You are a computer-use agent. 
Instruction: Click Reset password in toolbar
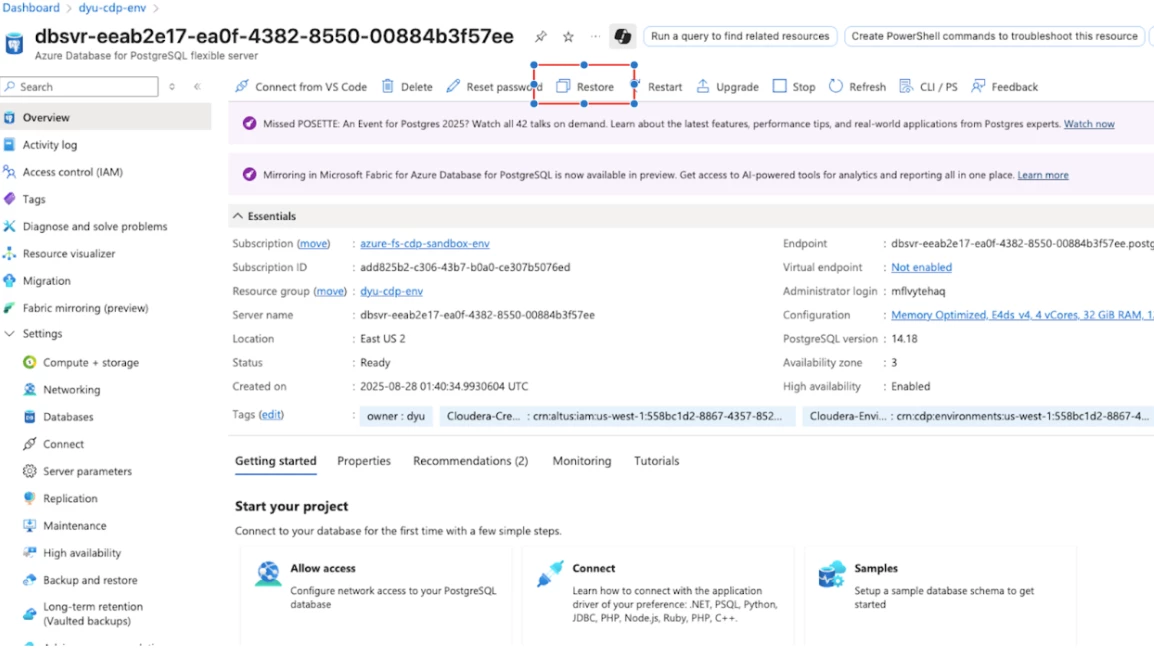(x=494, y=87)
